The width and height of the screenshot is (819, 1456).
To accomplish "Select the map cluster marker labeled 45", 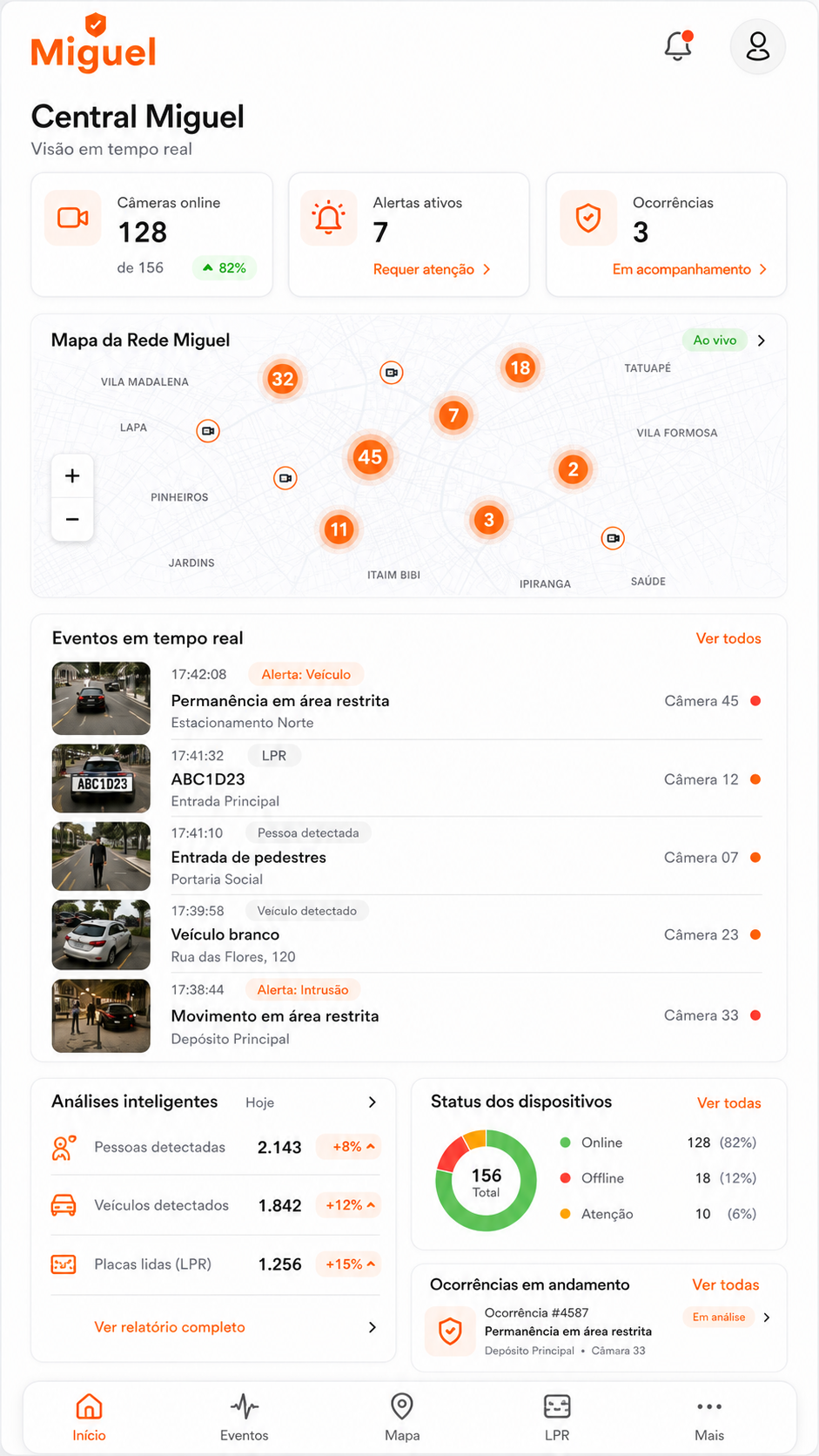I will tap(370, 456).
